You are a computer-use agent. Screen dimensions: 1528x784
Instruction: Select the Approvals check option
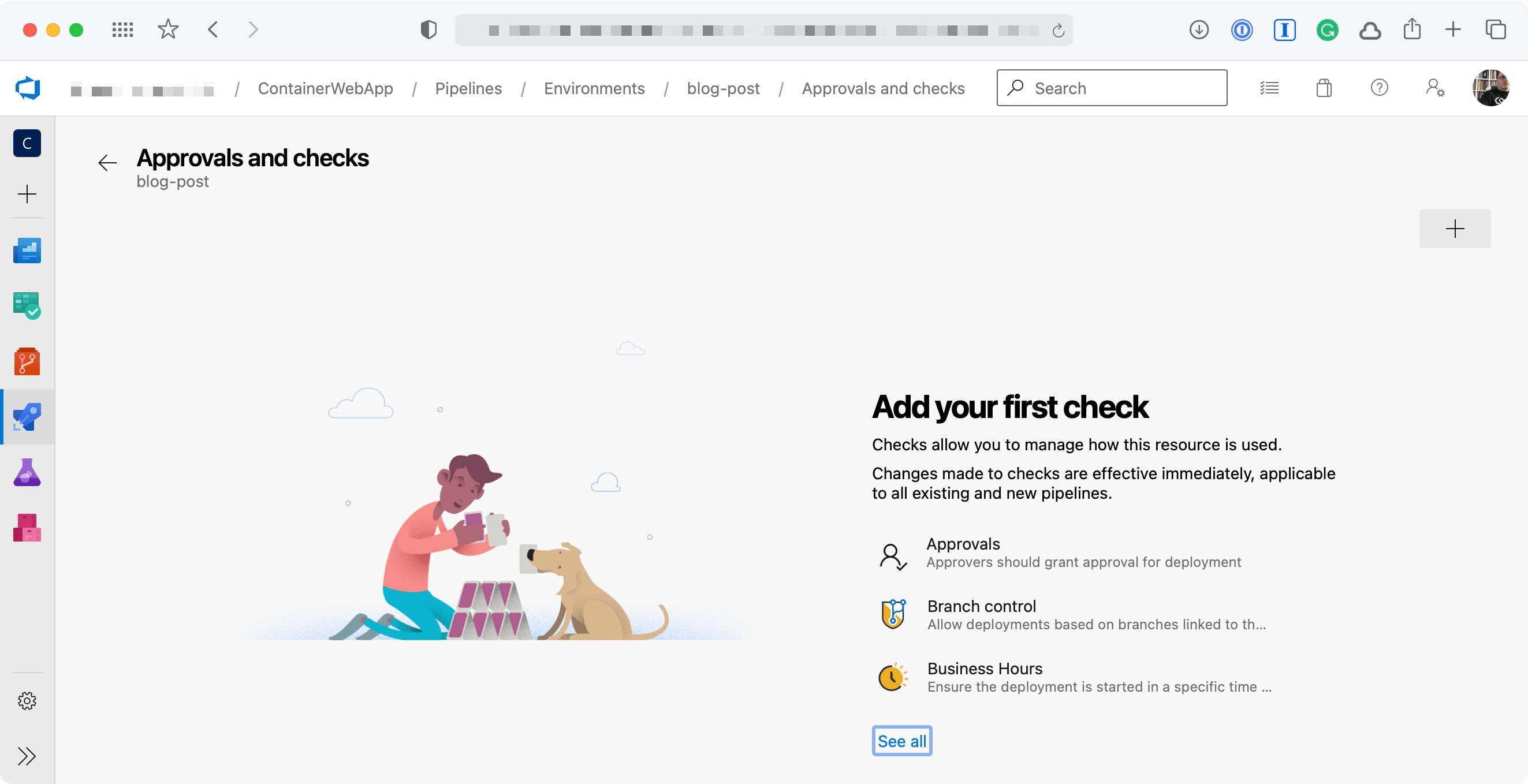point(963,544)
